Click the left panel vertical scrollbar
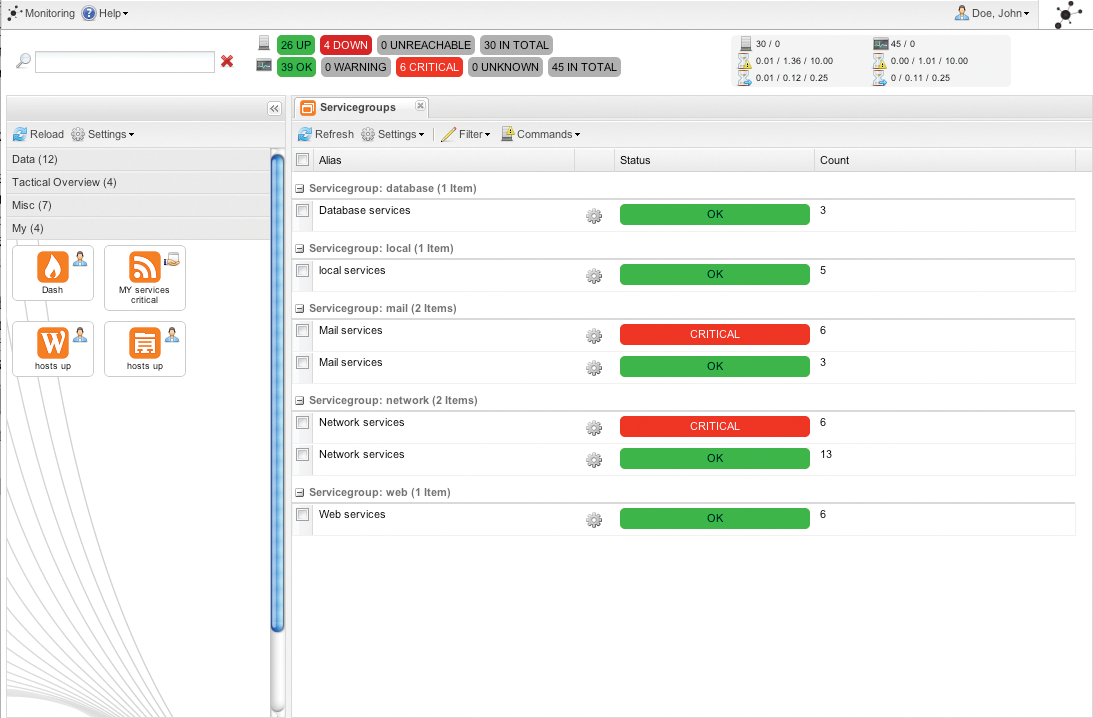This screenshot has width=1093, height=718. pos(278,390)
